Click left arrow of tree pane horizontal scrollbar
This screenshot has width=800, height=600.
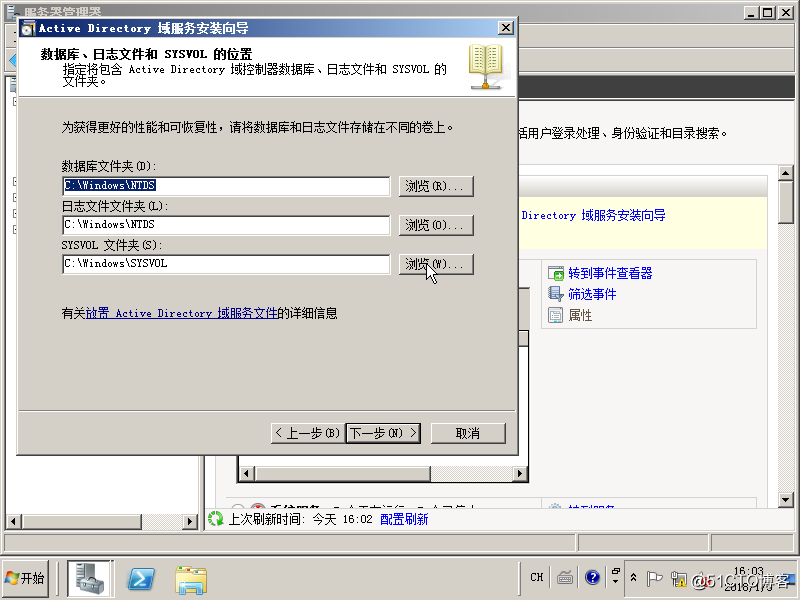[x=13, y=521]
